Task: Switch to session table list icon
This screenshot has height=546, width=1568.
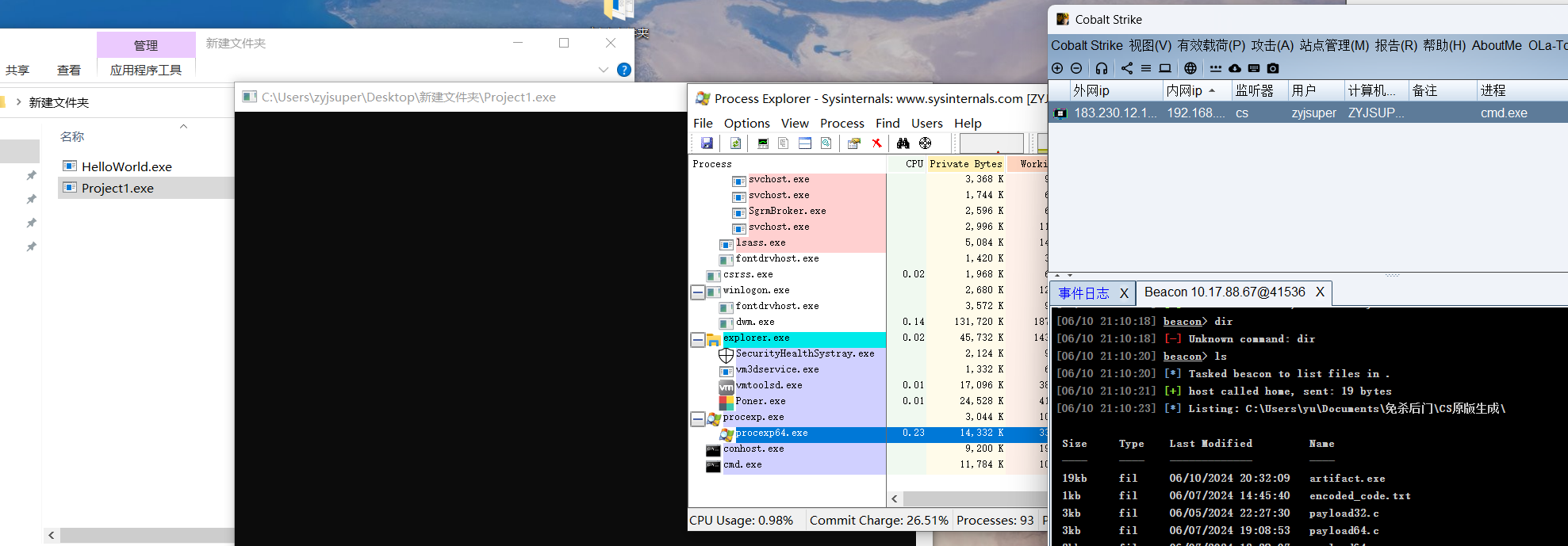Action: click(x=1146, y=68)
